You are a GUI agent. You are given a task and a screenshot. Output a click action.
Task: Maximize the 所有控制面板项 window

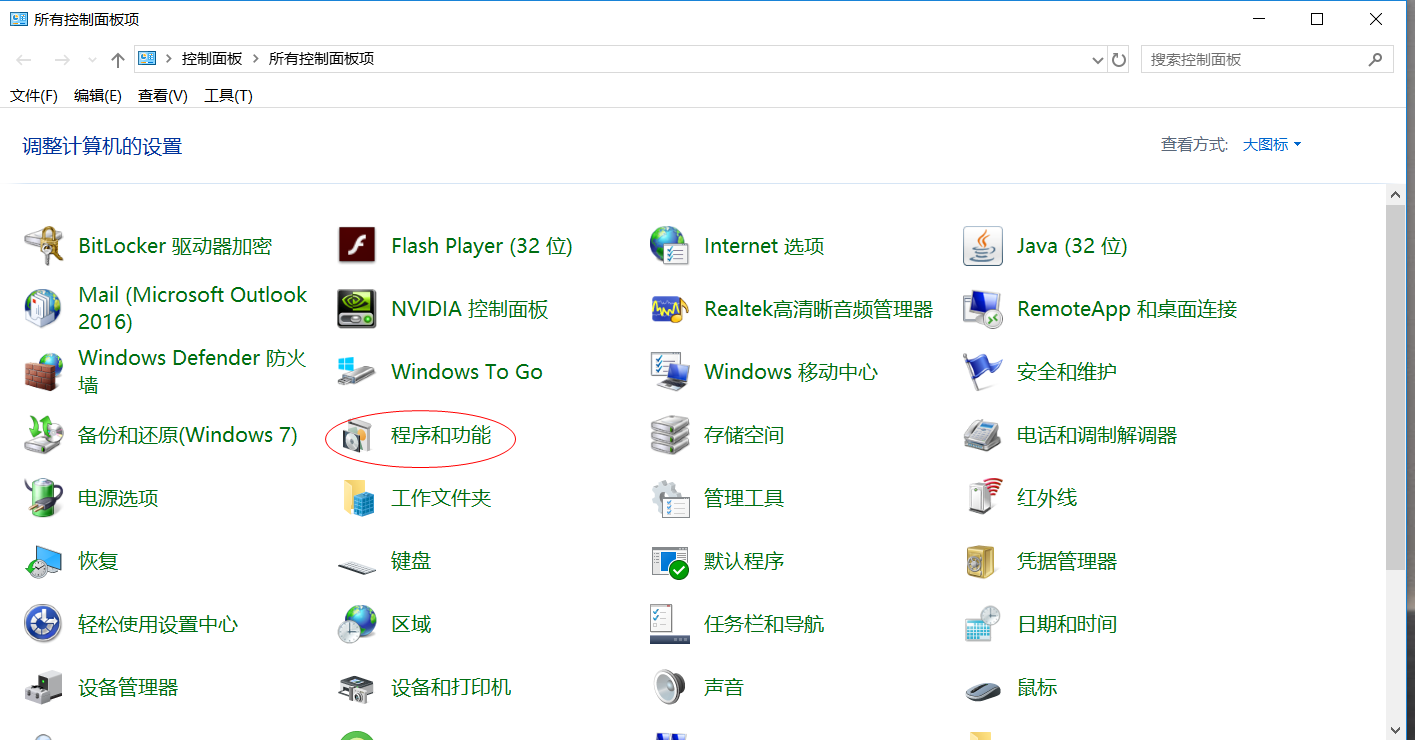[1317, 19]
